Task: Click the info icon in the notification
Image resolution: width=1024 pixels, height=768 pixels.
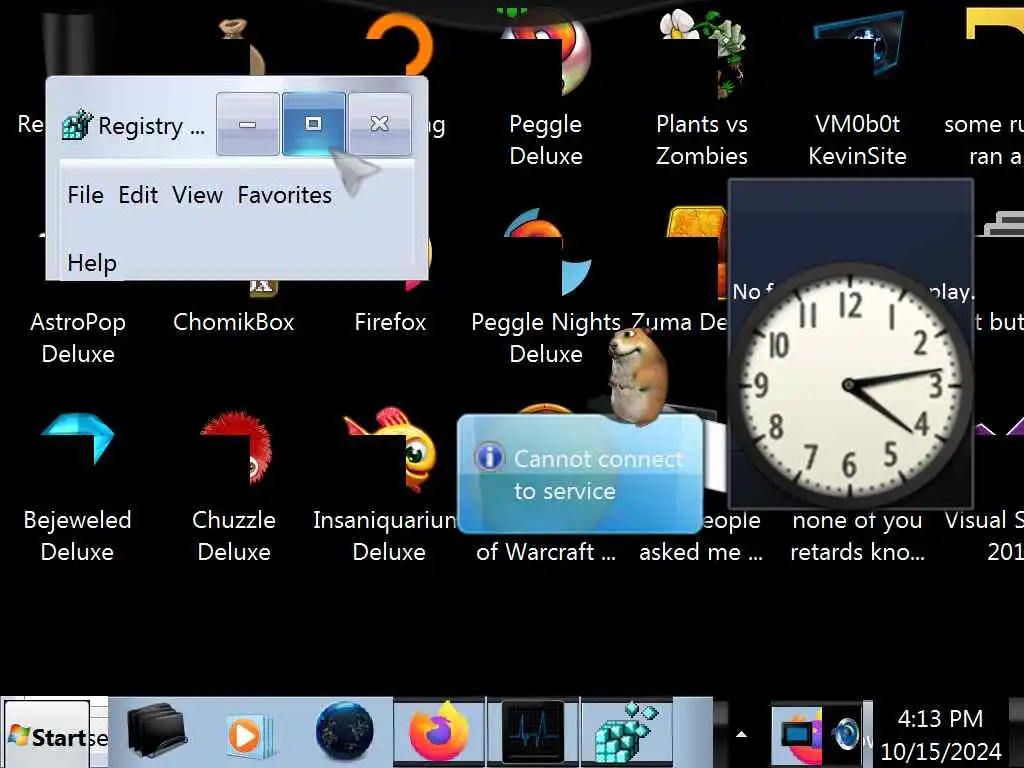Action: coord(490,457)
